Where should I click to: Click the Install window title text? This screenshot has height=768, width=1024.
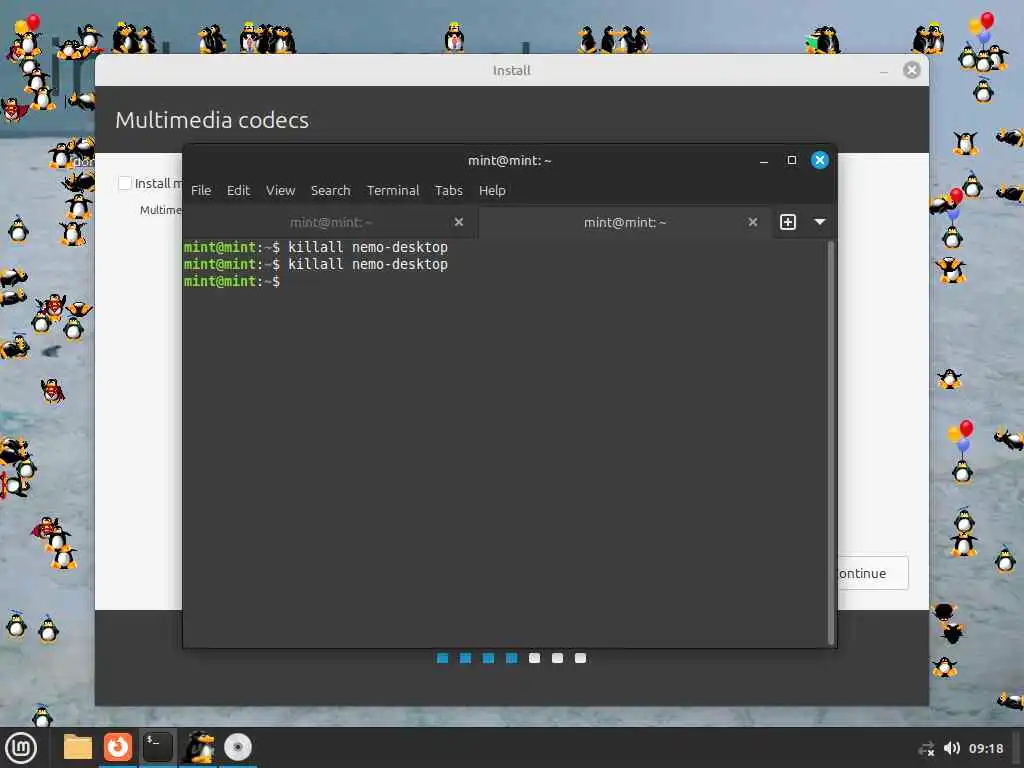click(511, 71)
